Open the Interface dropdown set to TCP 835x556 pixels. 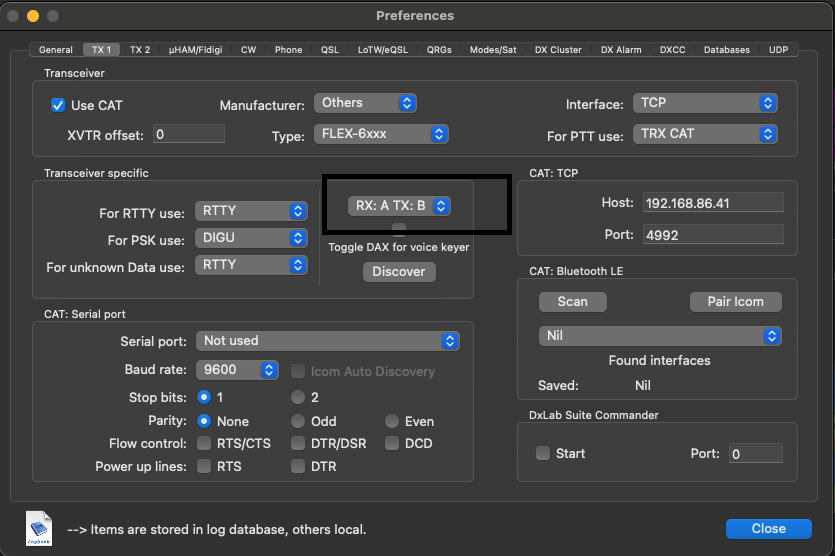point(705,103)
